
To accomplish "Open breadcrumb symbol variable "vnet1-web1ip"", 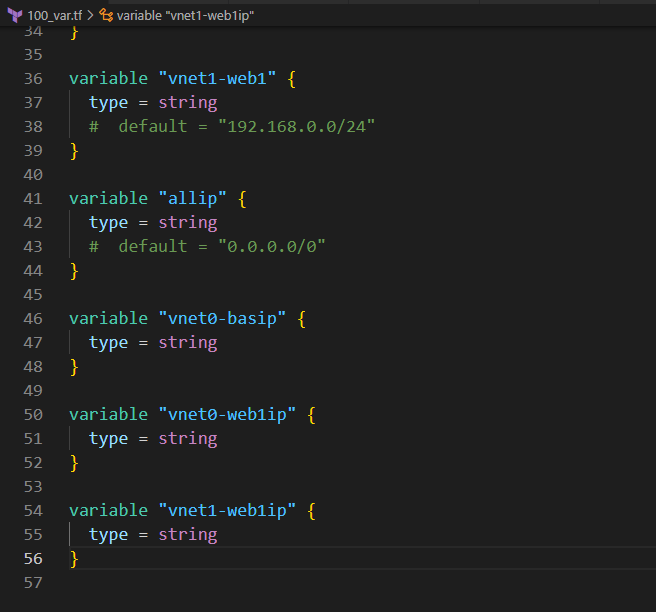I will click(185, 16).
